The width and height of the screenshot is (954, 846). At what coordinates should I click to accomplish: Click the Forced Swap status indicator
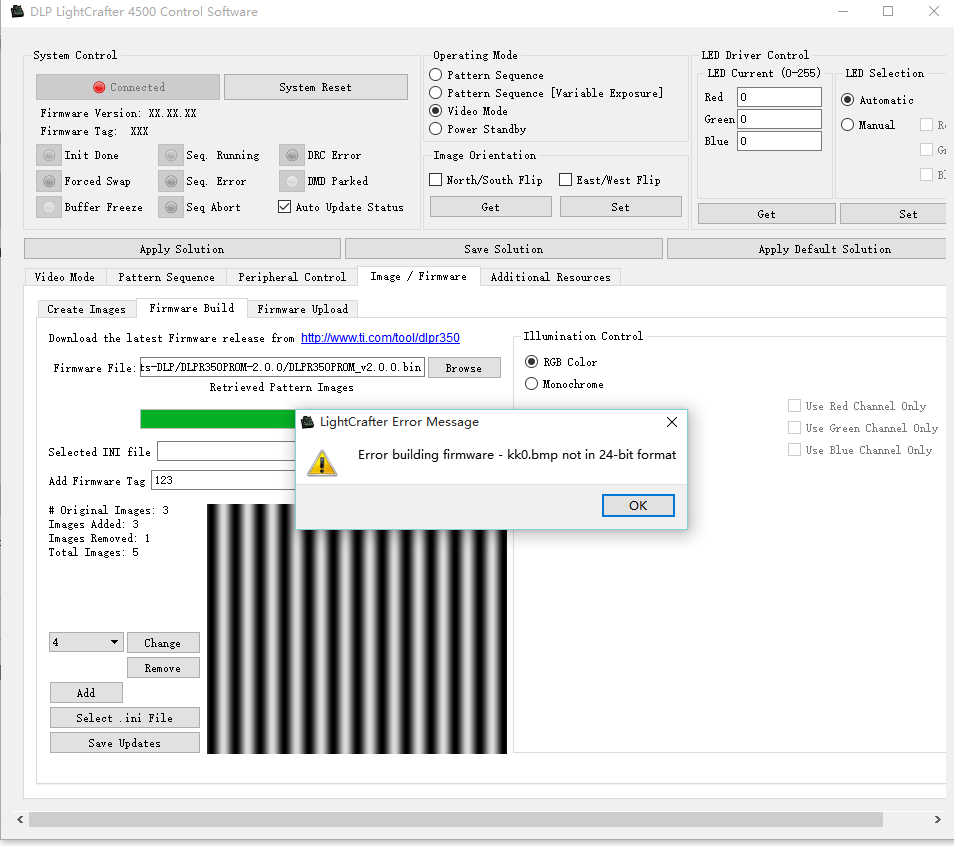pyautogui.click(x=49, y=181)
